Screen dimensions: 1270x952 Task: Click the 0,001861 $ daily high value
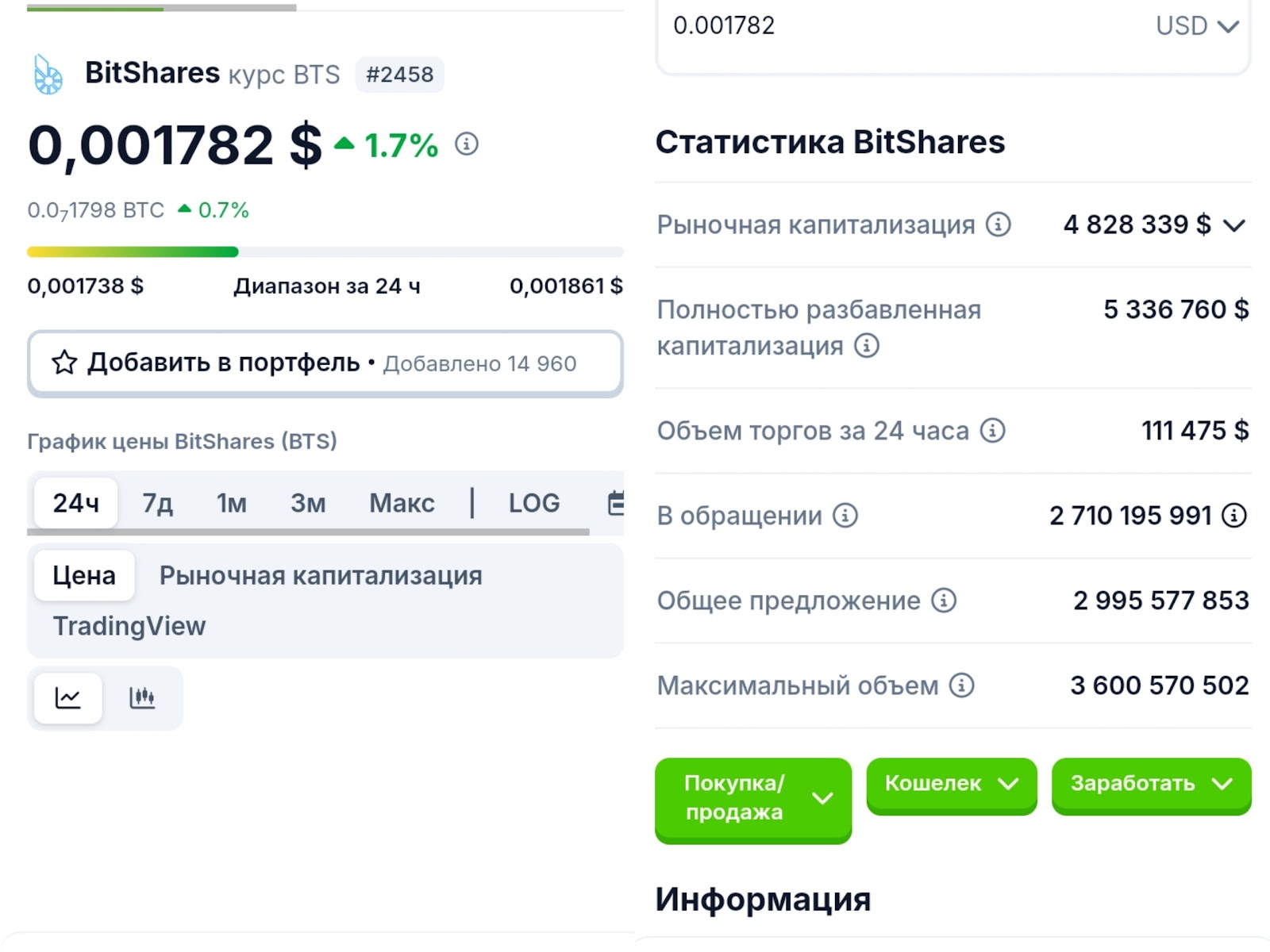566,286
